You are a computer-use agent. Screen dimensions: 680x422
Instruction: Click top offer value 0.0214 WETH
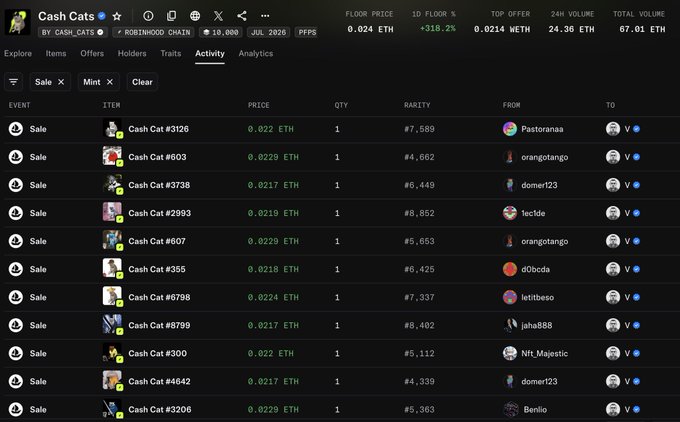point(502,29)
